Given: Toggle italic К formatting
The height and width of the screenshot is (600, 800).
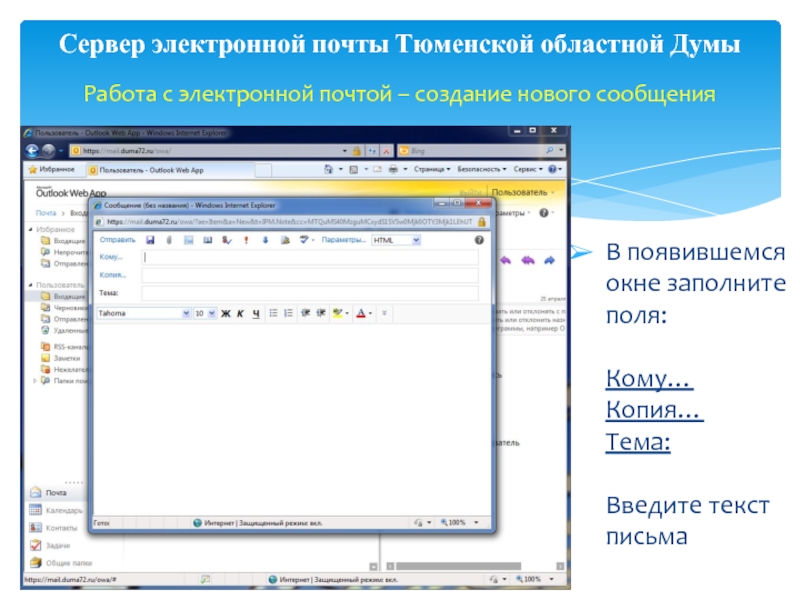Looking at the screenshot, I should (x=240, y=314).
